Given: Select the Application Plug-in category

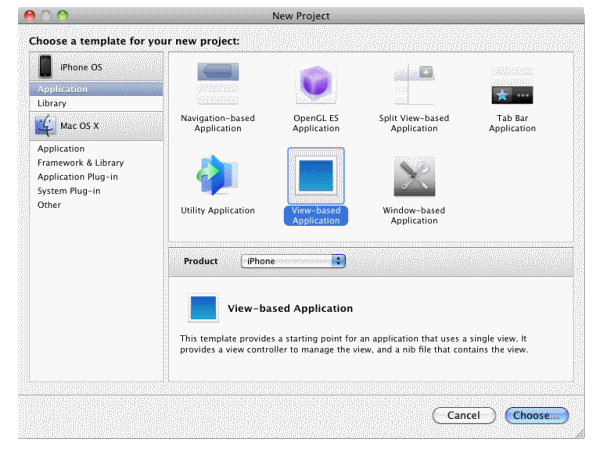Looking at the screenshot, I should (77, 176).
